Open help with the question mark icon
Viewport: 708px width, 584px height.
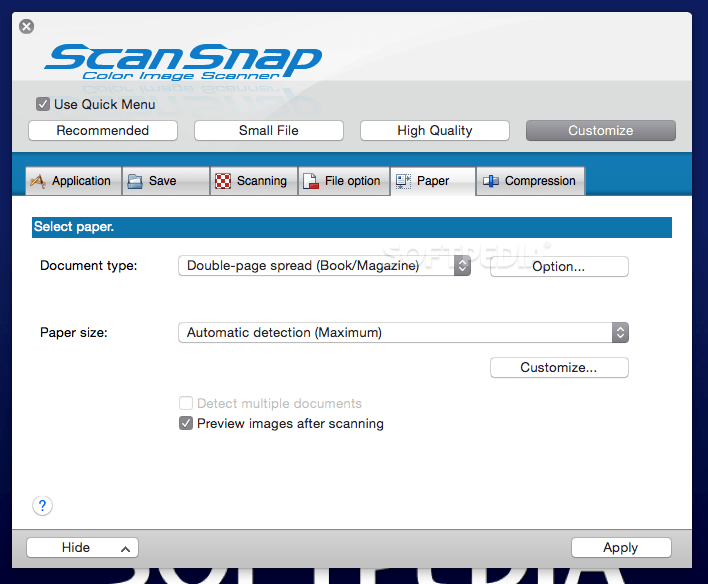coord(42,505)
